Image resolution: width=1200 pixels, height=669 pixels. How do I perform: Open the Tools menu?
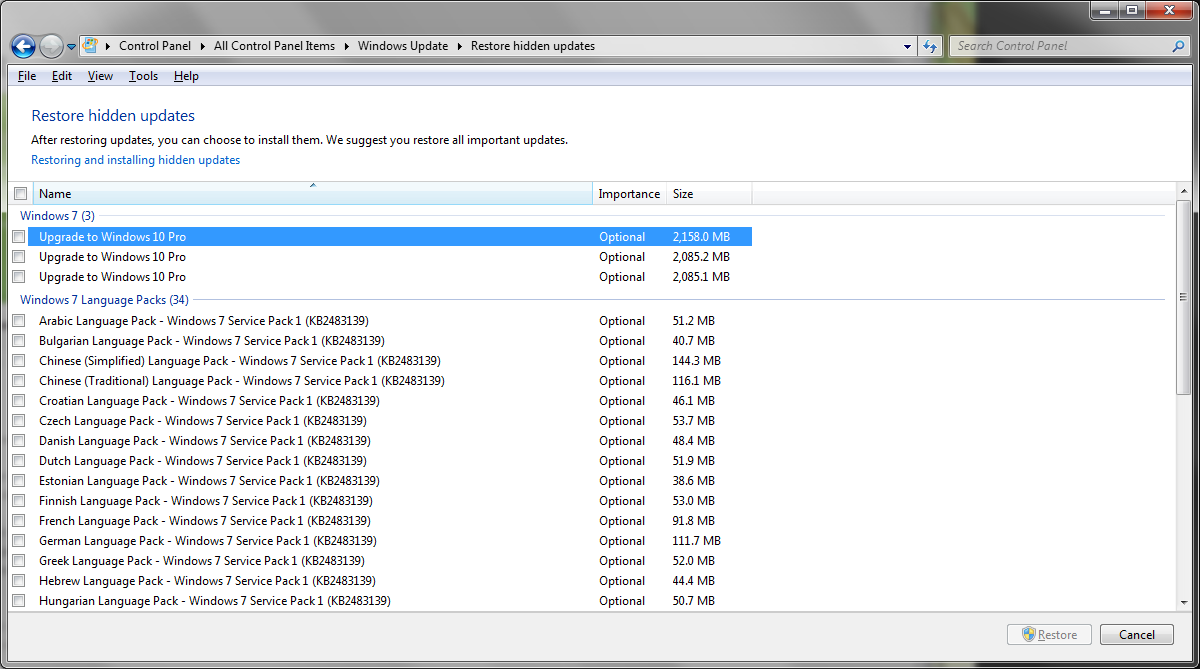[143, 76]
